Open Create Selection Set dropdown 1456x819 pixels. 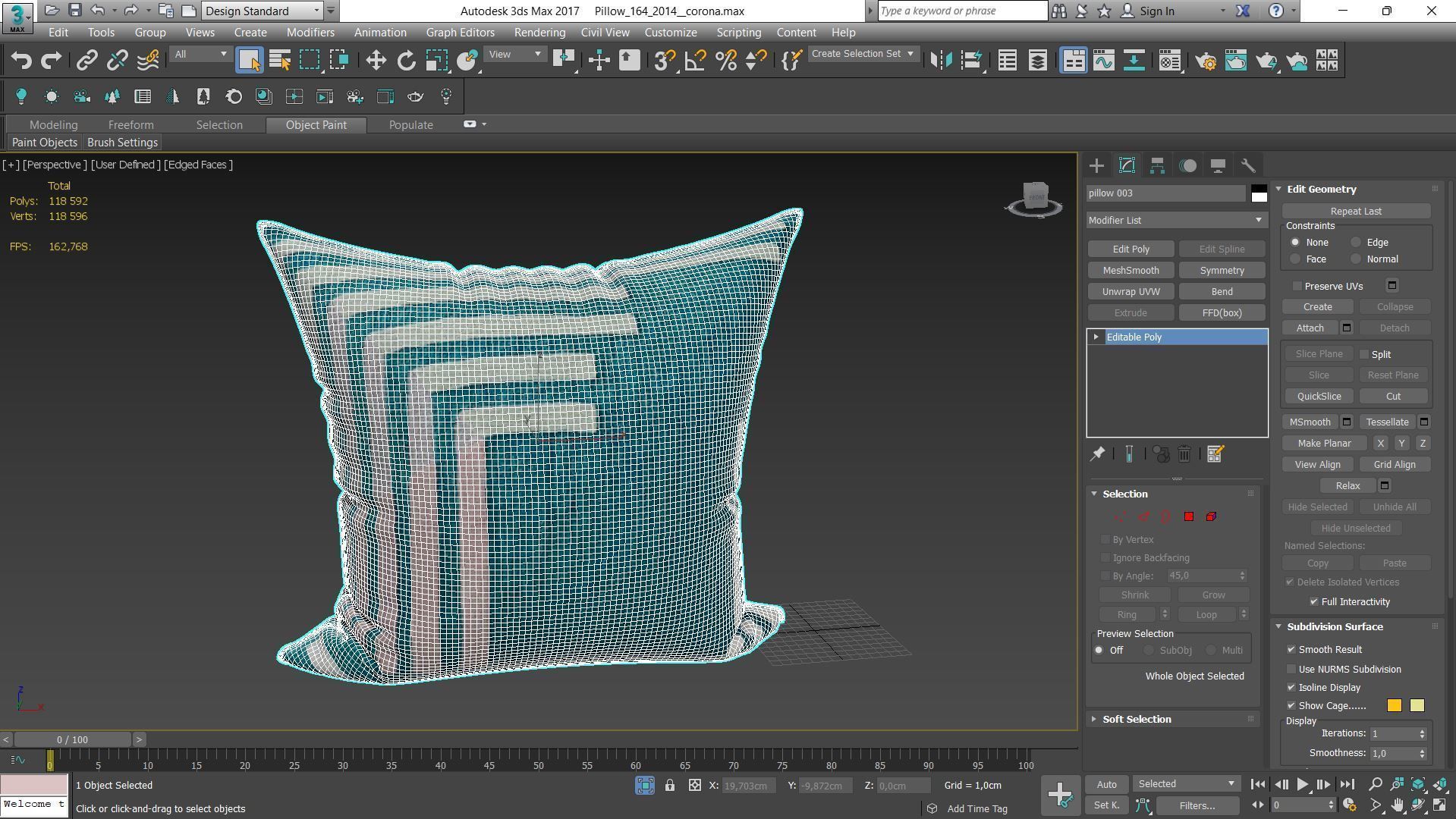tap(863, 54)
